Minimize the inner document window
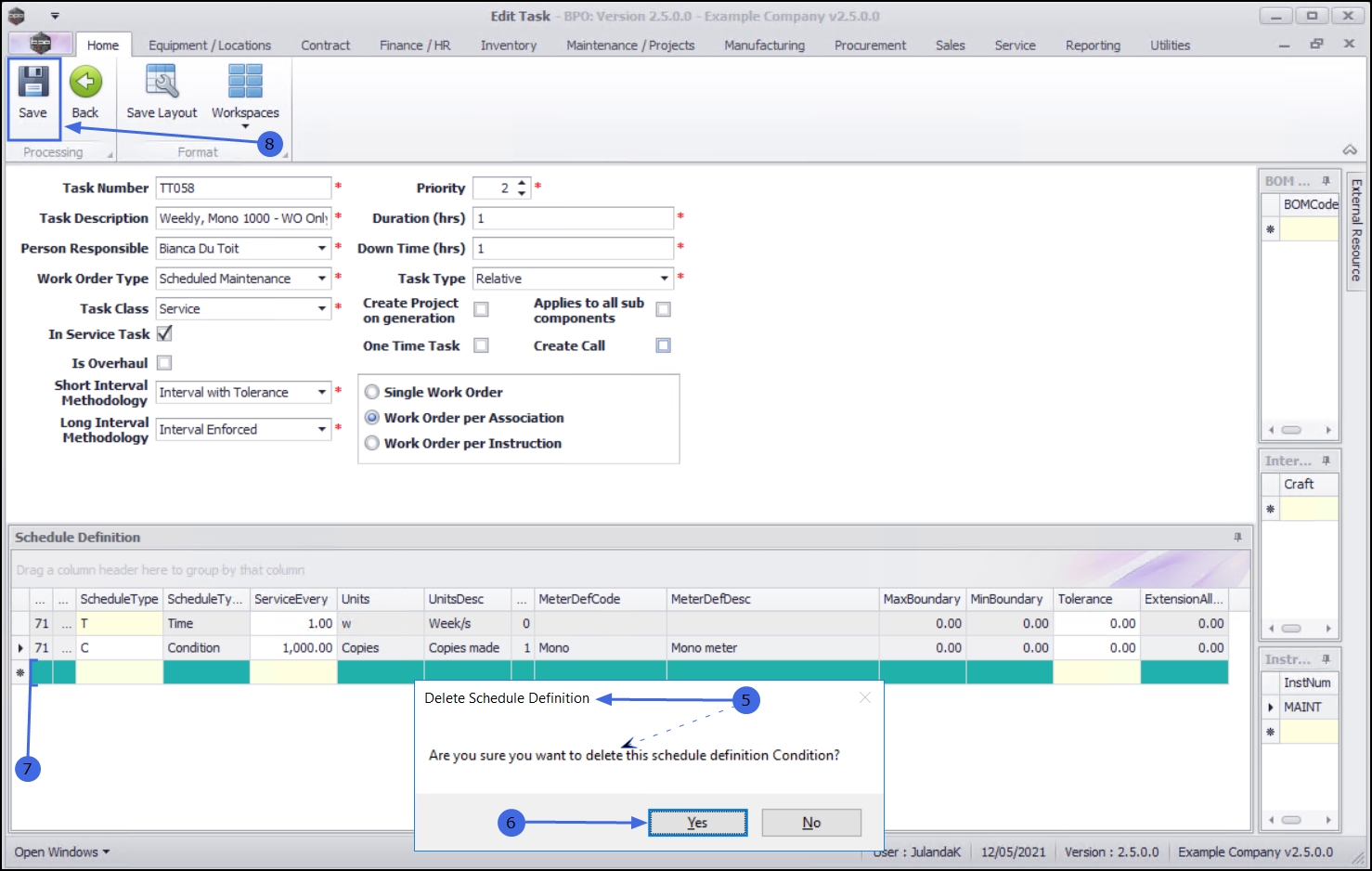The height and width of the screenshot is (871, 1372). point(1284,45)
